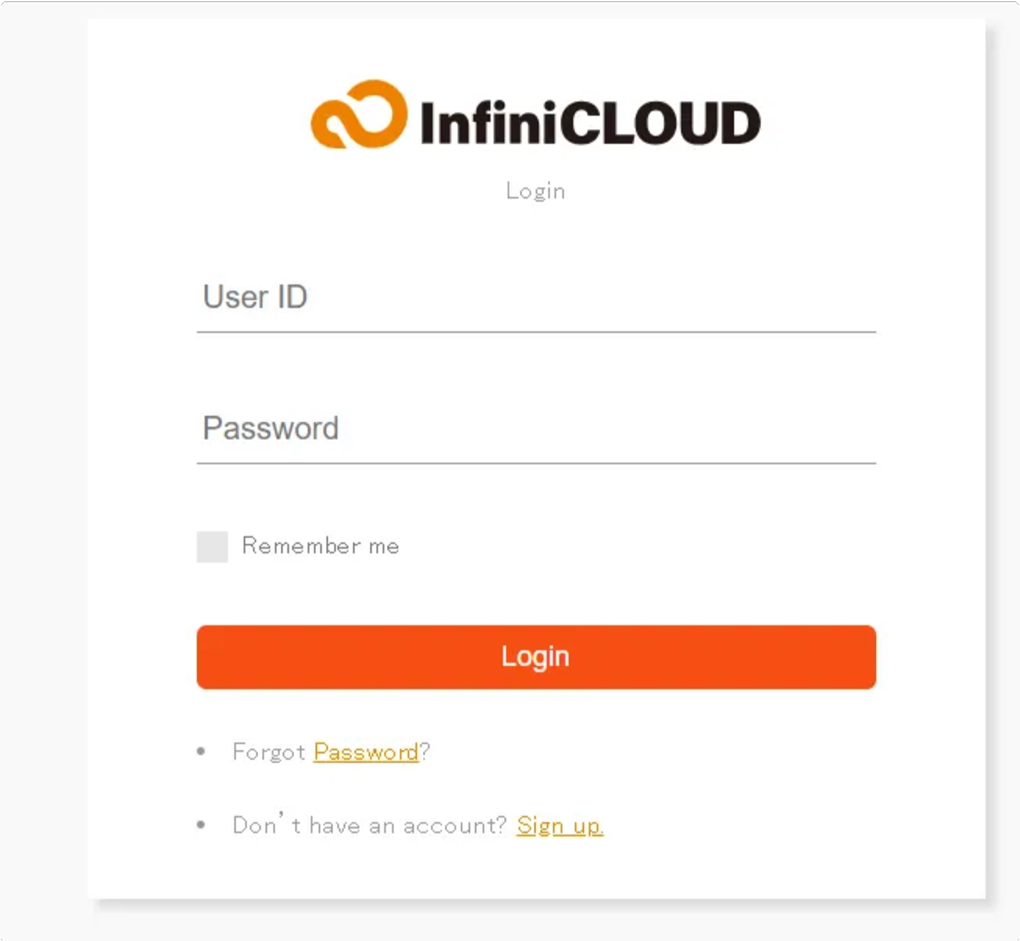The image size is (1020, 941).
Task: Follow the Sign up link
Action: pos(560,826)
